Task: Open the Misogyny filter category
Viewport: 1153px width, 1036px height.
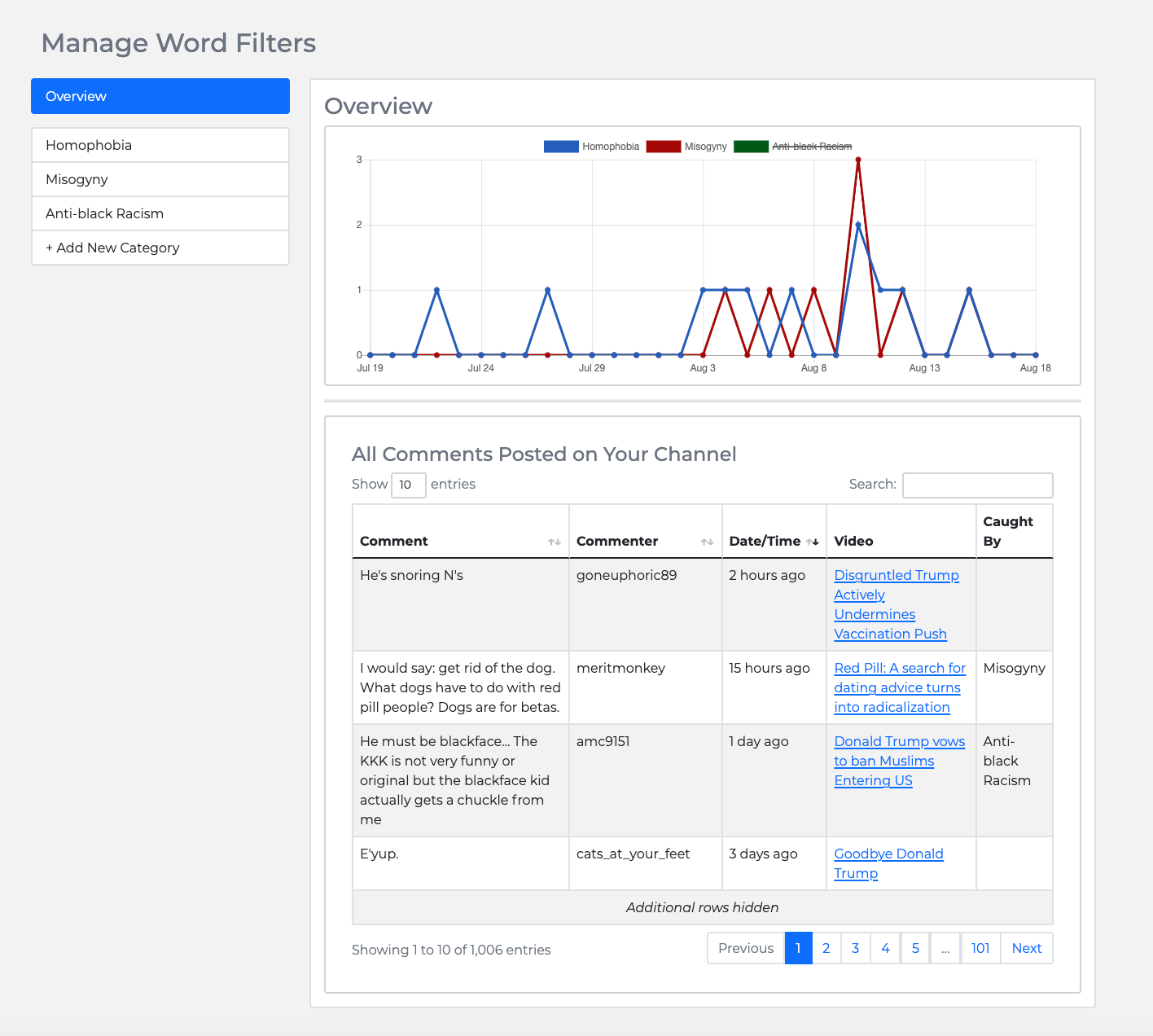Action: [160, 179]
